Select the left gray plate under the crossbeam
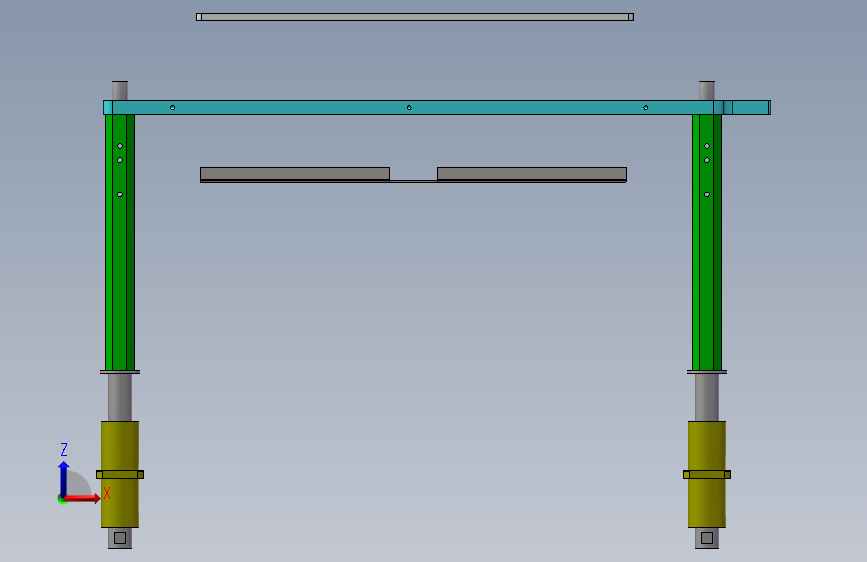The image size is (867, 562). click(x=295, y=174)
